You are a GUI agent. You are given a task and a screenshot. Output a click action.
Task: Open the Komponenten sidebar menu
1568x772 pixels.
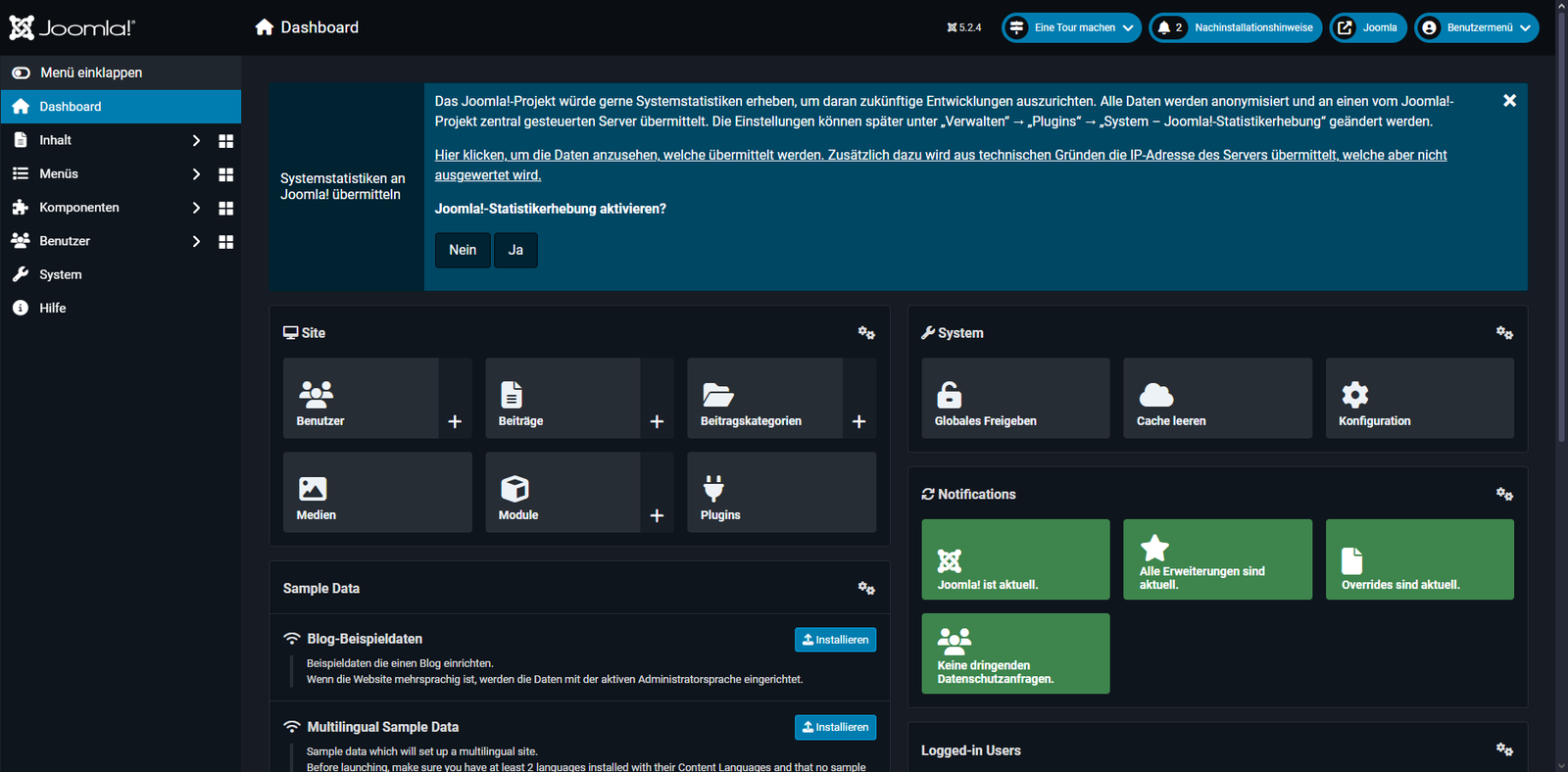coord(78,208)
